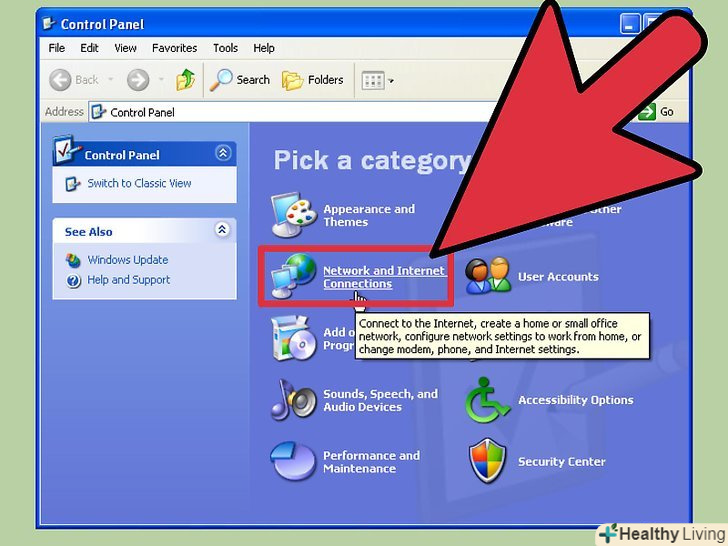
Task: Click the Accessibility Options wheelchair icon
Action: (487, 400)
